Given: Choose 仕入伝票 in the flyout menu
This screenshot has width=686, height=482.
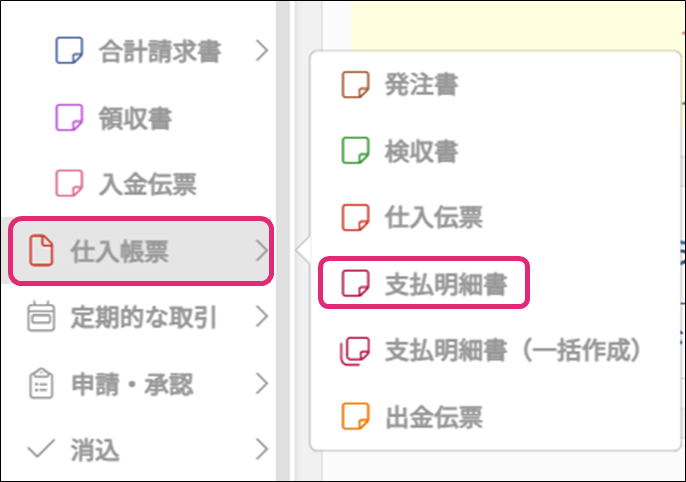Looking at the screenshot, I should pos(421,218).
